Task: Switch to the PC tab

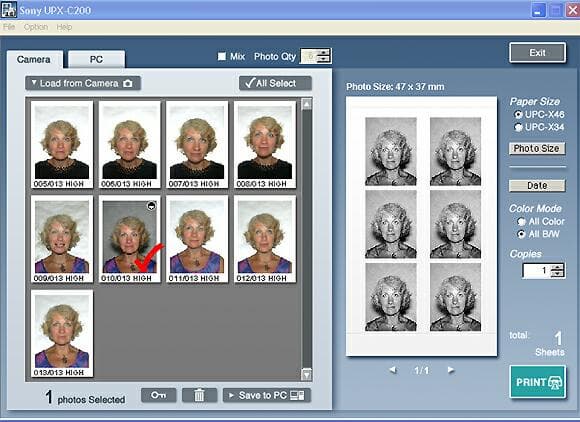Action: (96, 60)
